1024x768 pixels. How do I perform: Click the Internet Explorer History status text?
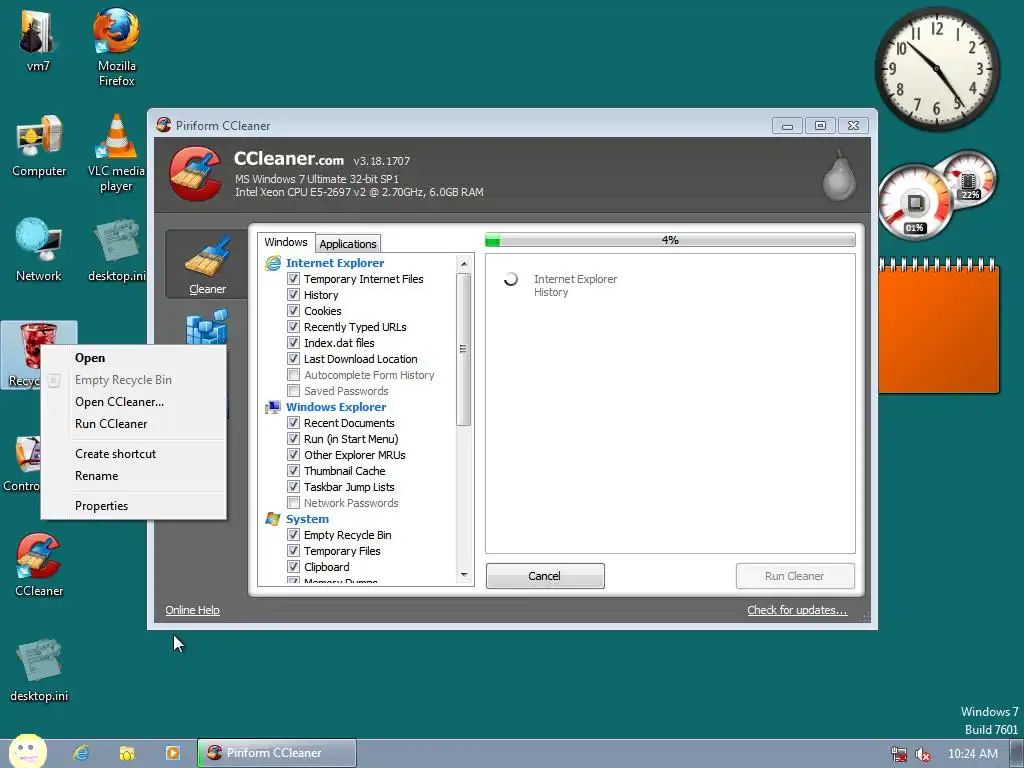575,285
